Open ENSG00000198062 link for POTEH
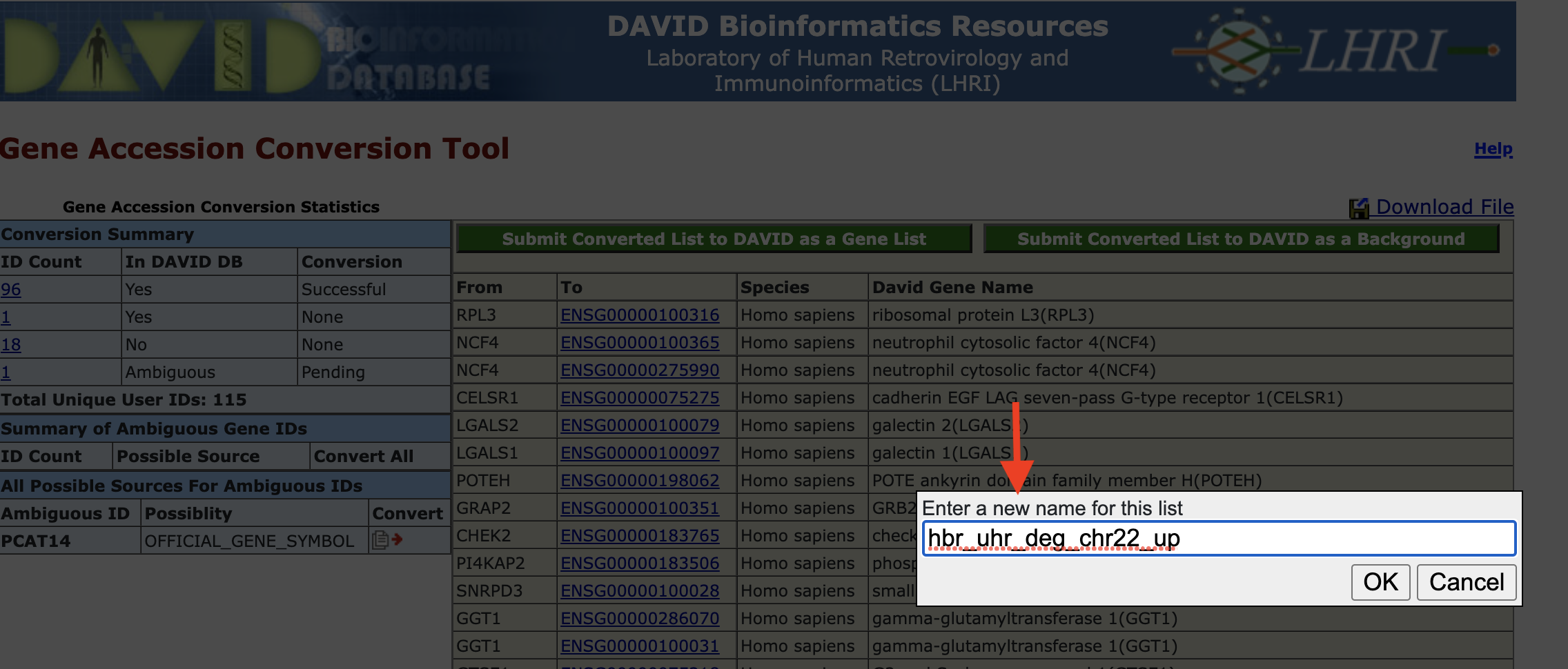Screen dimensions: 1568x669 (639, 481)
